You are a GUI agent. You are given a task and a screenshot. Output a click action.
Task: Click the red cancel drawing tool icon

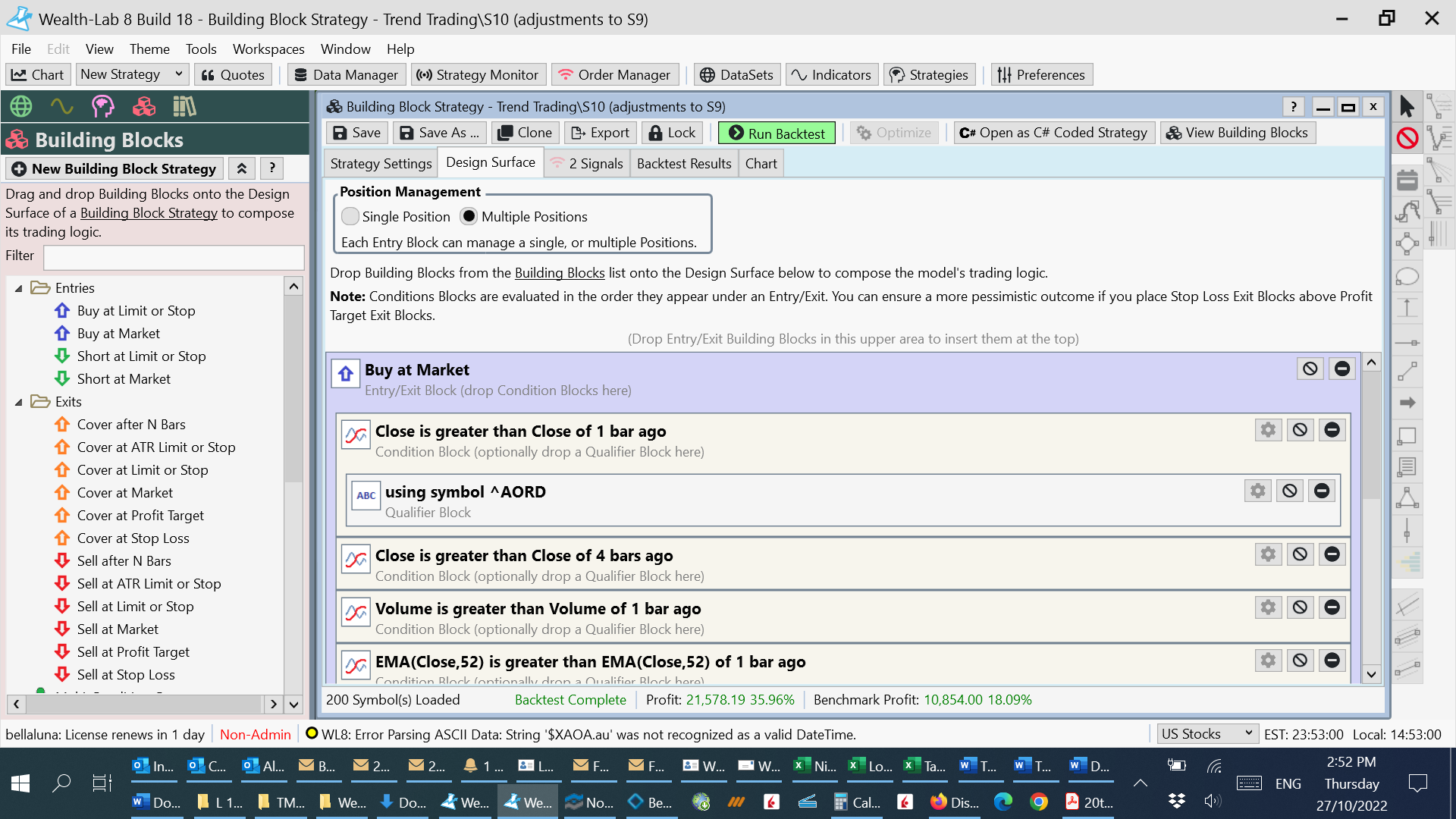pyautogui.click(x=1407, y=138)
